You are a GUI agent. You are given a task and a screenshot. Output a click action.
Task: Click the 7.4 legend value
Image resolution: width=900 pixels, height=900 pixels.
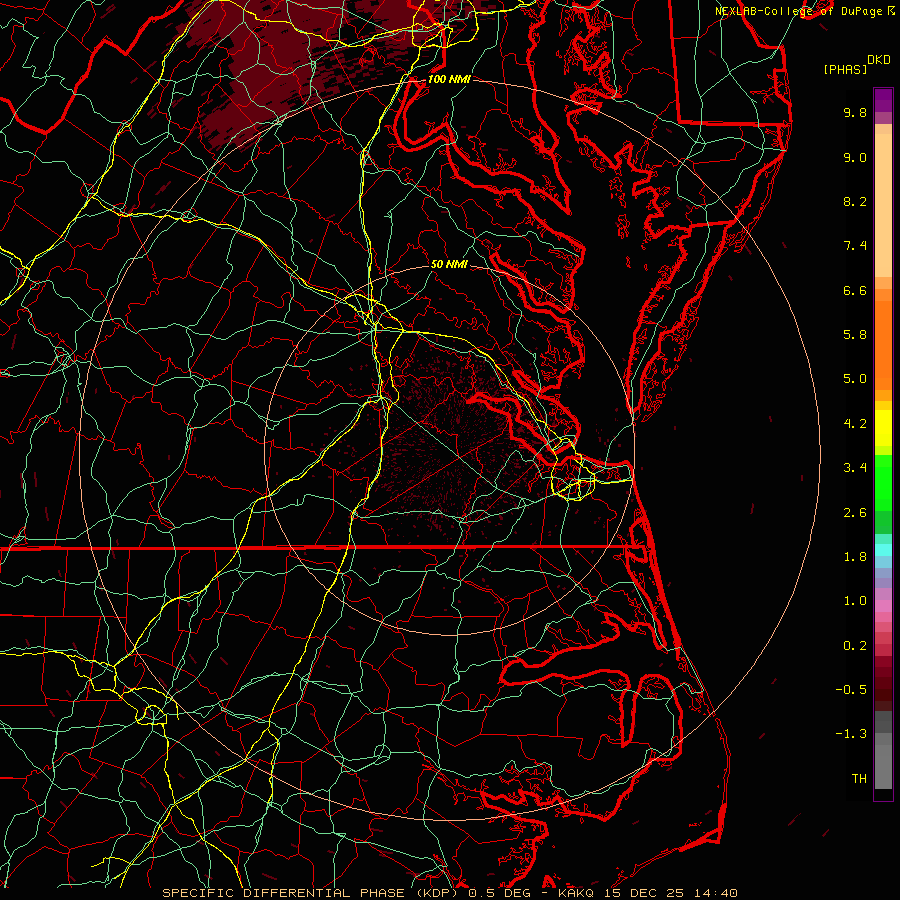tap(855, 246)
